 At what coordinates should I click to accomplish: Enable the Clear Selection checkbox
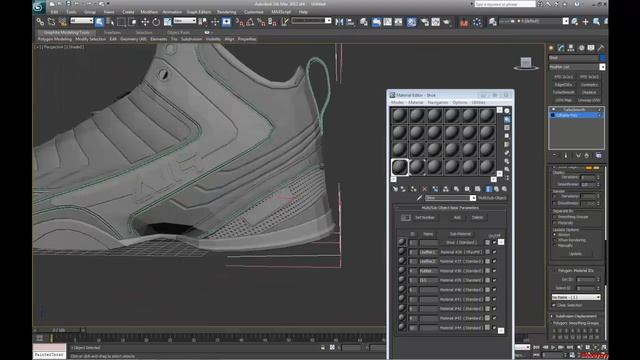pyautogui.click(x=554, y=305)
